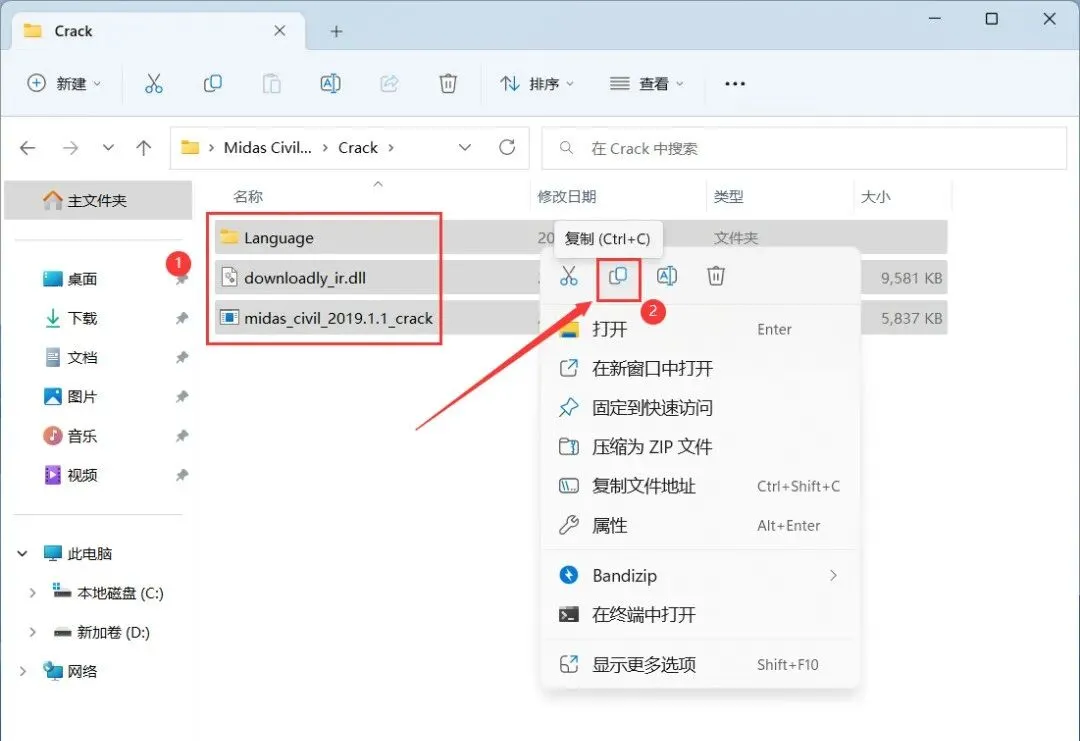Click the Rename icon in the top toolbar

click(x=331, y=83)
